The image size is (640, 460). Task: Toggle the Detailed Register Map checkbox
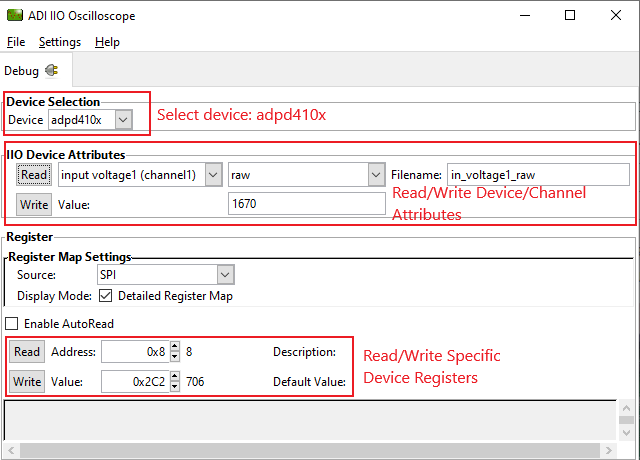pos(106,296)
